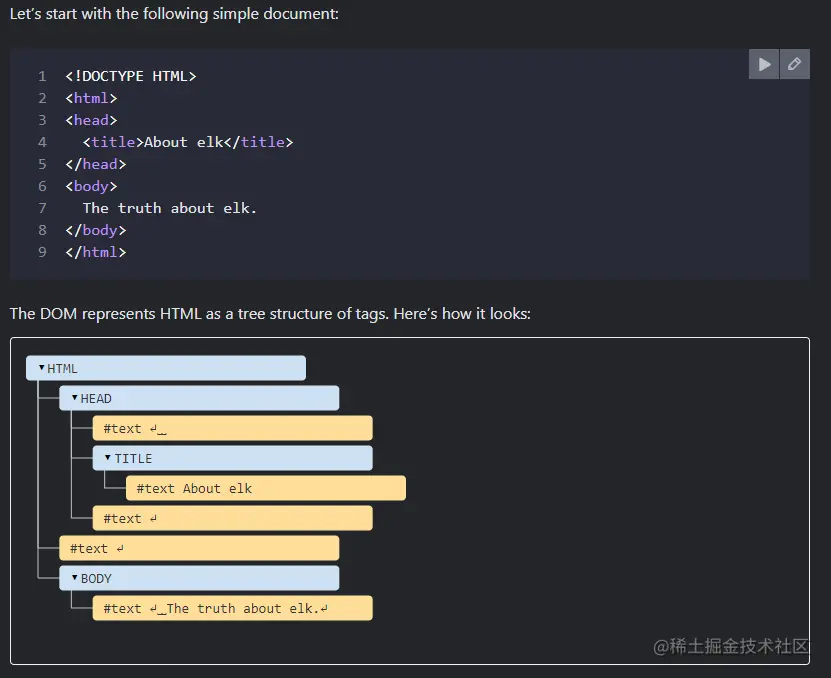Screen dimensions: 831x678
Task: Click the closing </head> tag in code
Action: pyautogui.click(x=96, y=164)
